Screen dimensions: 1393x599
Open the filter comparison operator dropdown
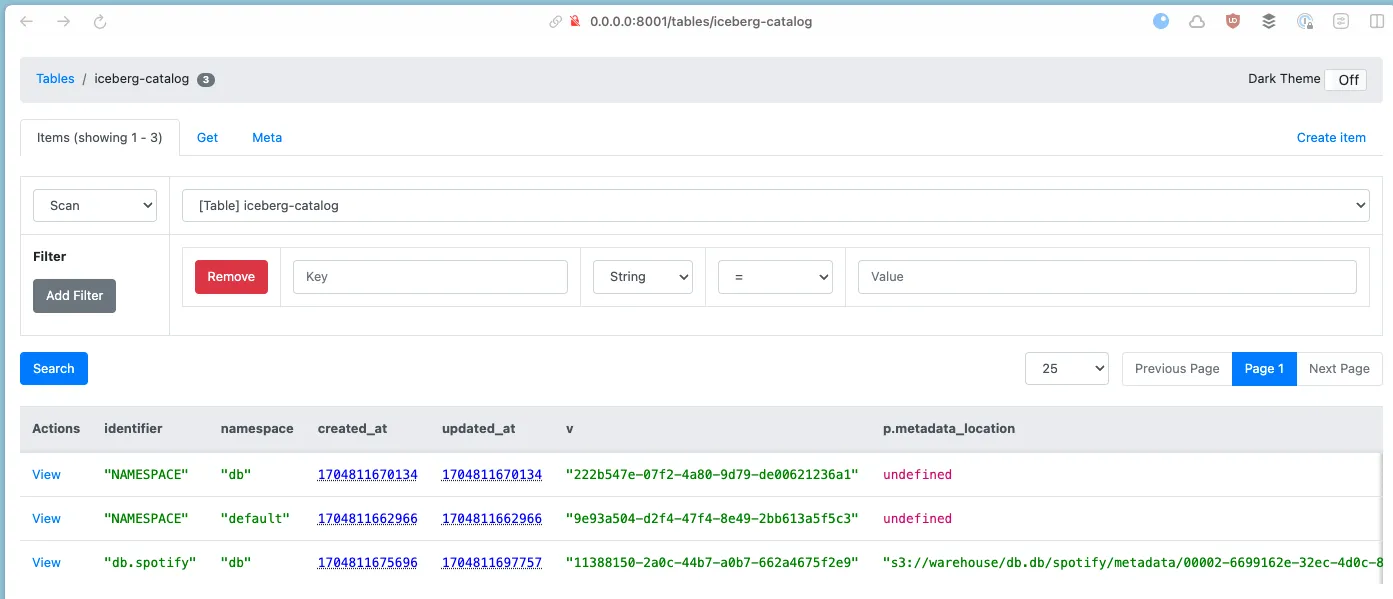pos(775,277)
